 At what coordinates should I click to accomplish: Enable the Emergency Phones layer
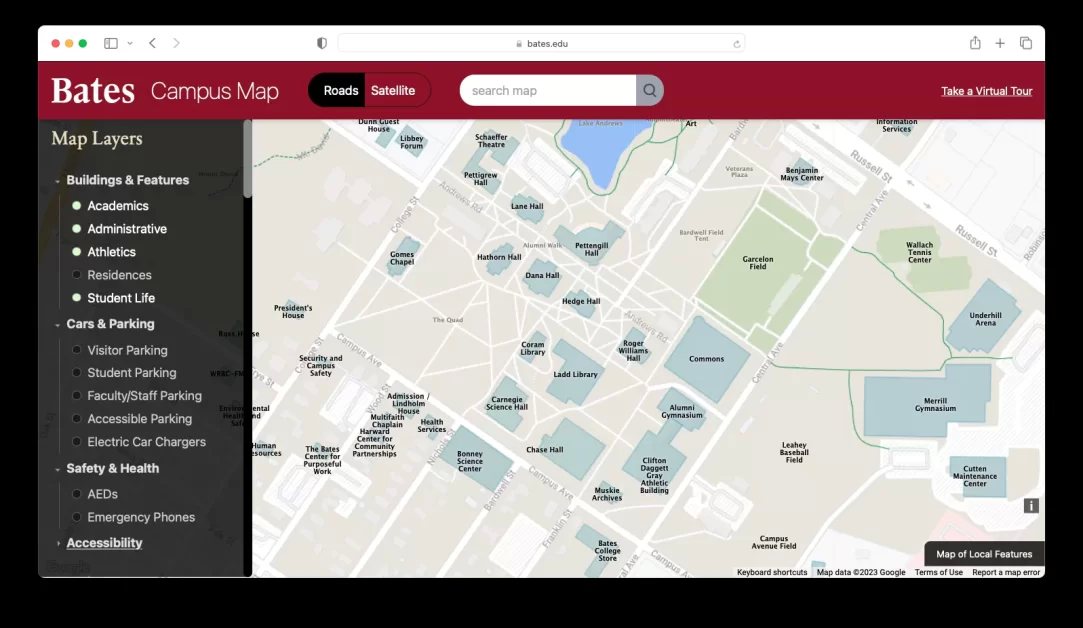[76, 517]
